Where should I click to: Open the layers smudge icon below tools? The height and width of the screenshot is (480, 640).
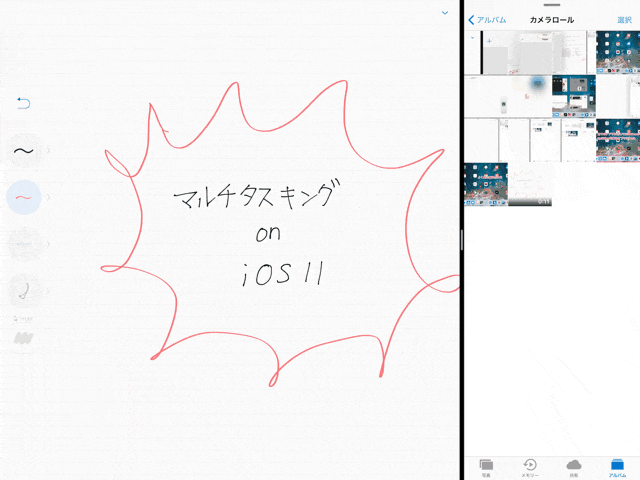click(x=23, y=338)
